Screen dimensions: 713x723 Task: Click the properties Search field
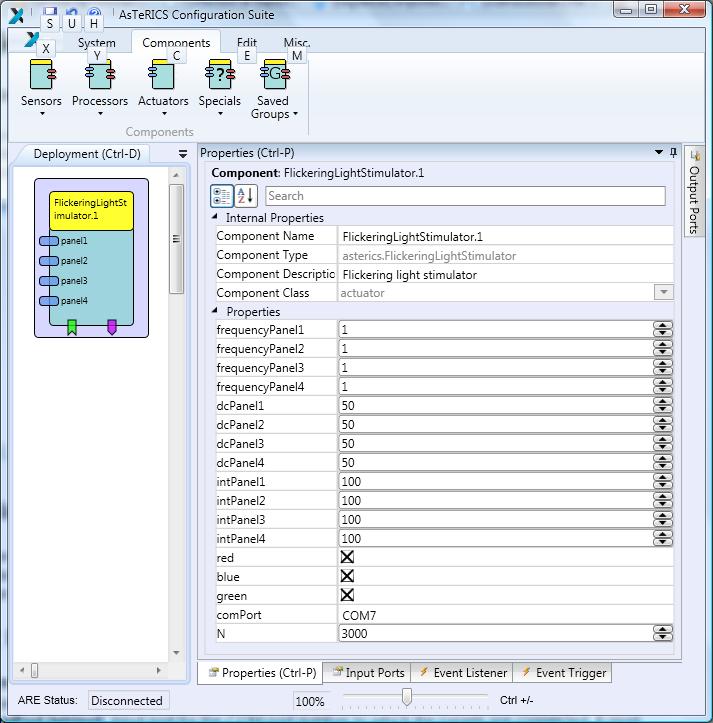coord(465,196)
